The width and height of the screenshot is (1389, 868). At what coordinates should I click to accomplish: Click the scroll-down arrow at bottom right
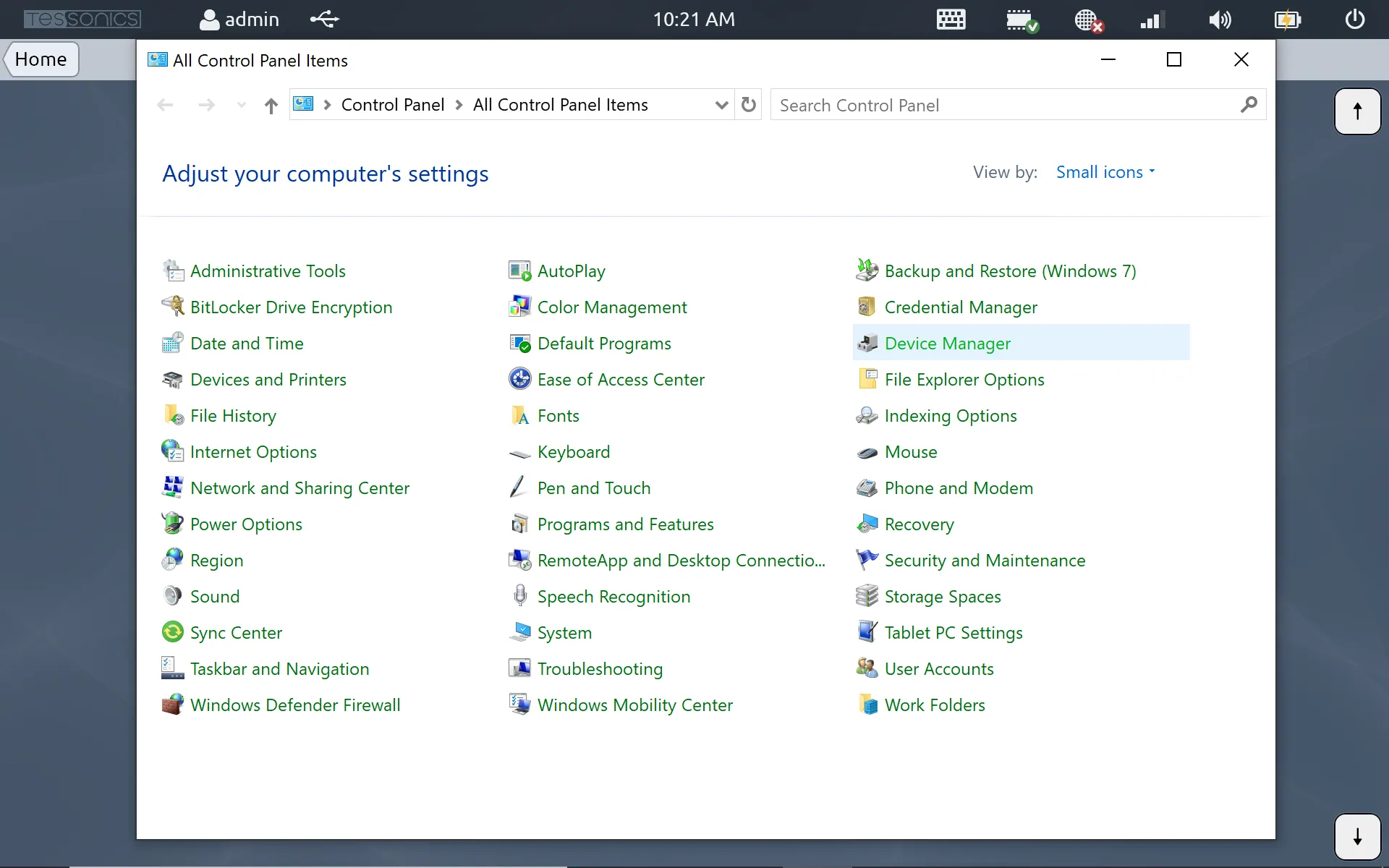coord(1358,836)
